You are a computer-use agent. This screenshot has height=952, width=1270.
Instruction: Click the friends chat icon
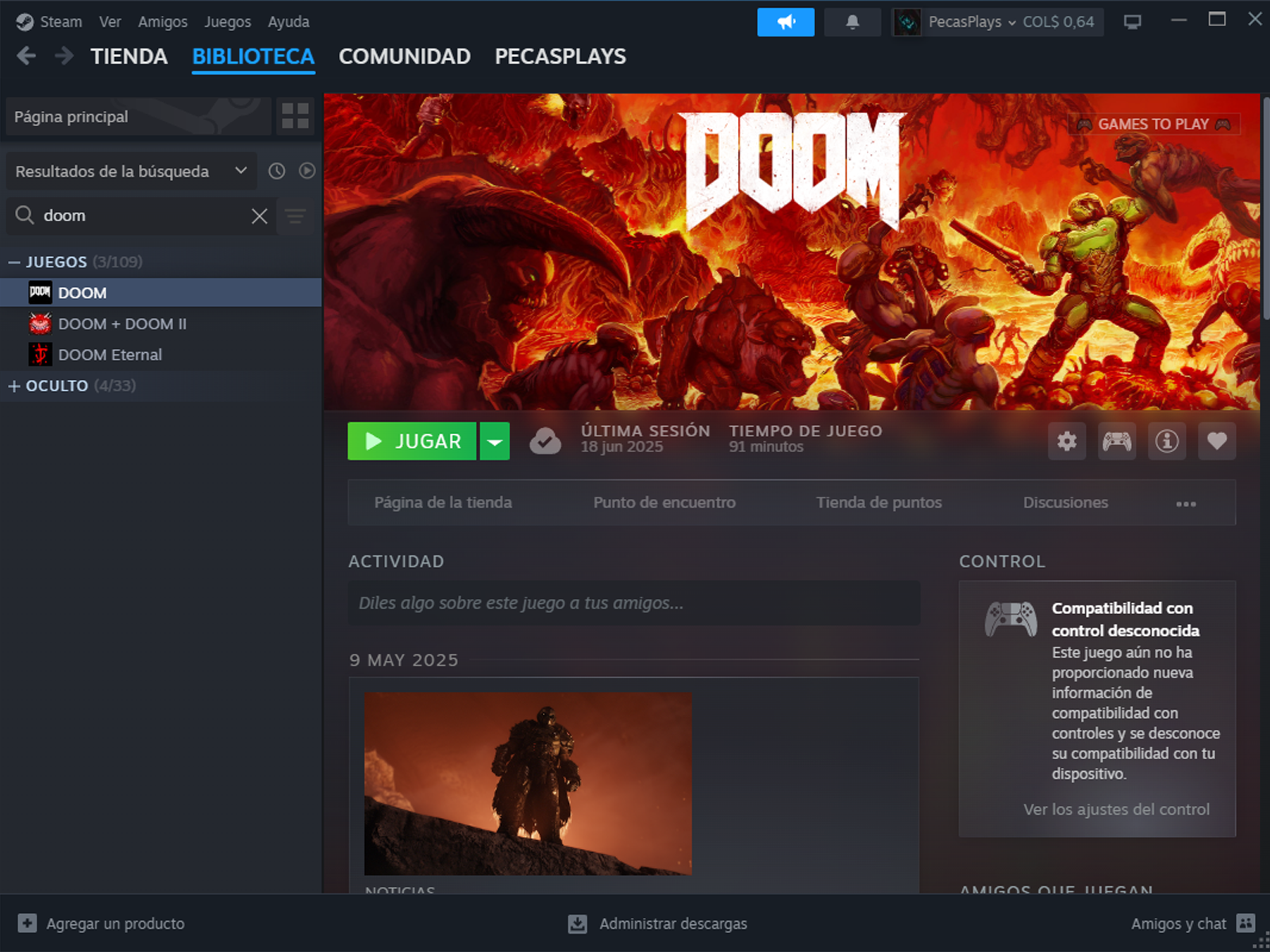(1246, 923)
